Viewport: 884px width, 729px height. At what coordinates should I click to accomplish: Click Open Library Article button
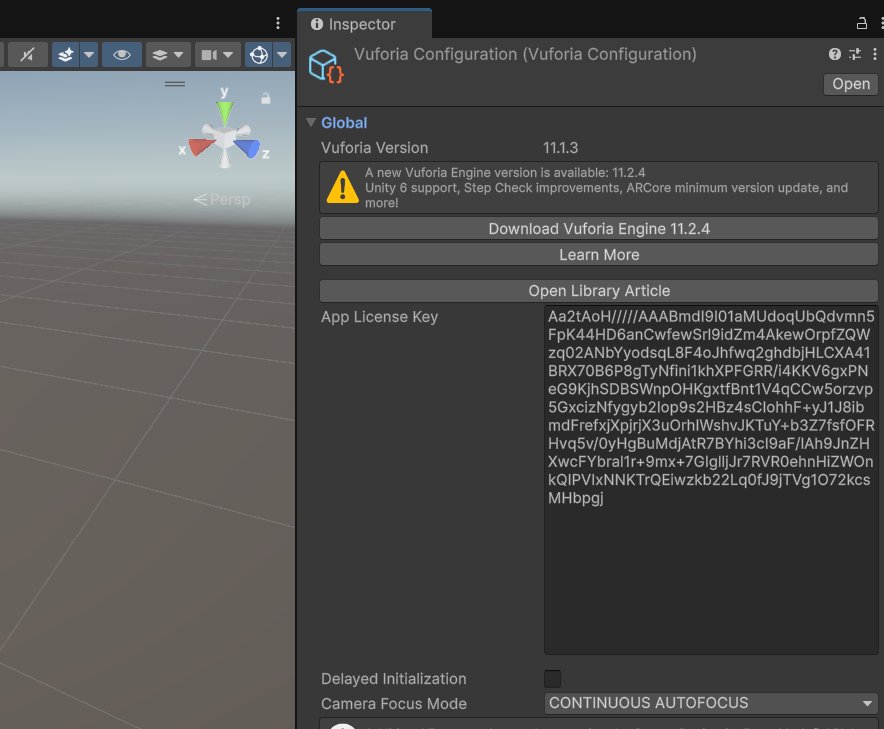pos(599,291)
